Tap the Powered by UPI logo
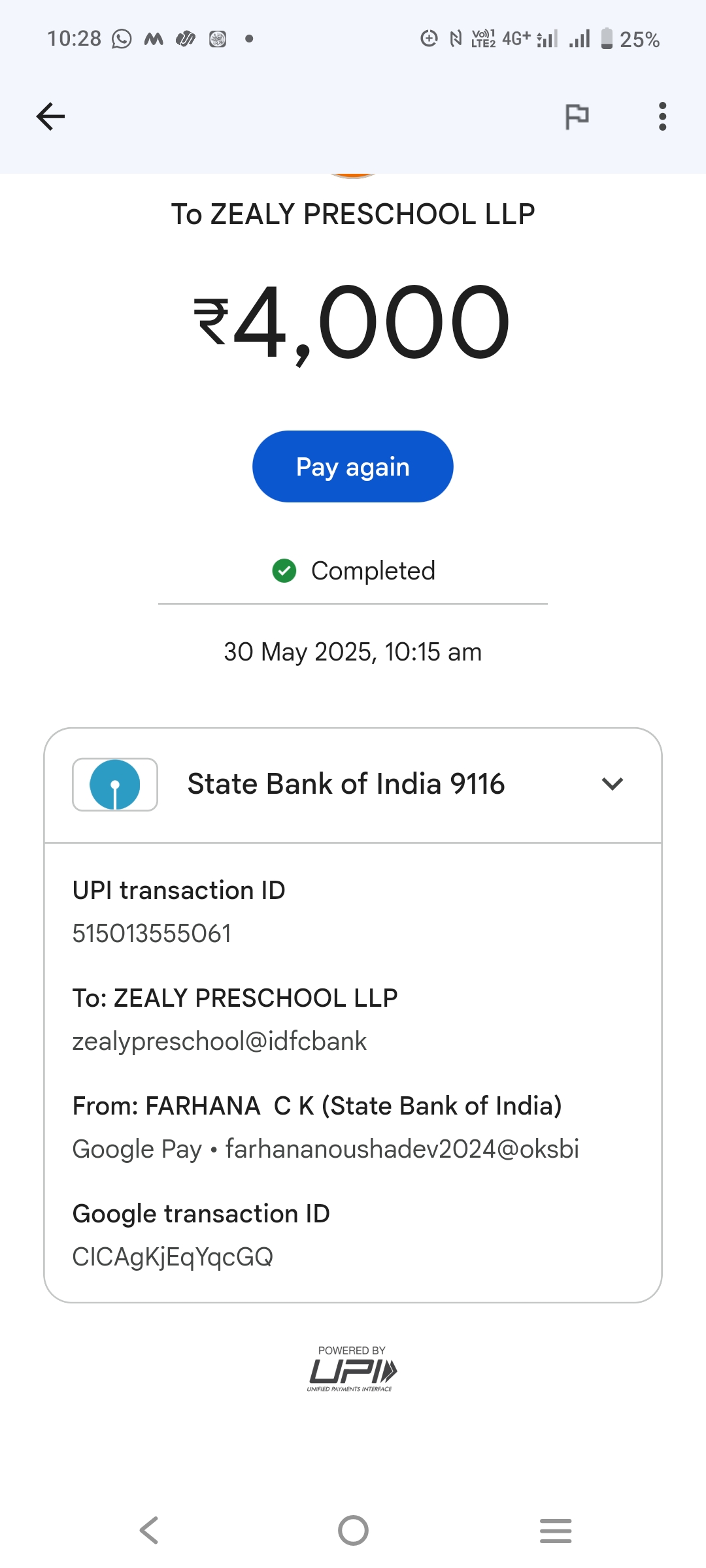The width and height of the screenshot is (706, 1568). [x=352, y=1369]
